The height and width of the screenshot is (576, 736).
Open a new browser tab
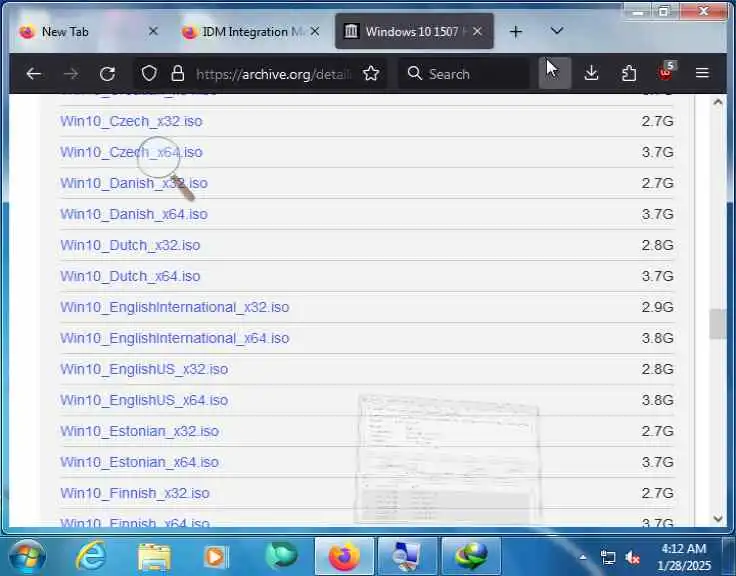(x=516, y=31)
